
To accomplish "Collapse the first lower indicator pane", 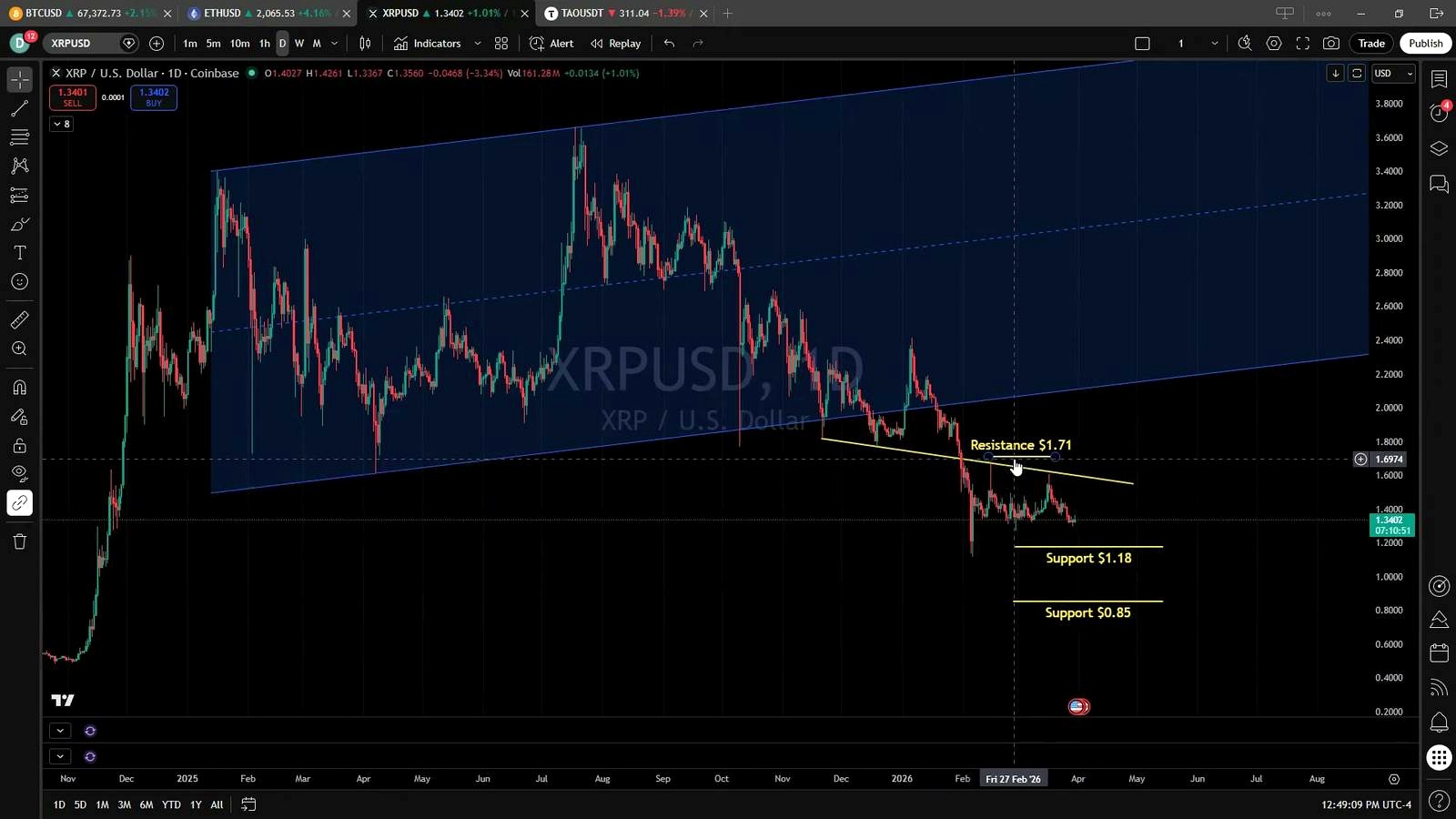I will 59,731.
